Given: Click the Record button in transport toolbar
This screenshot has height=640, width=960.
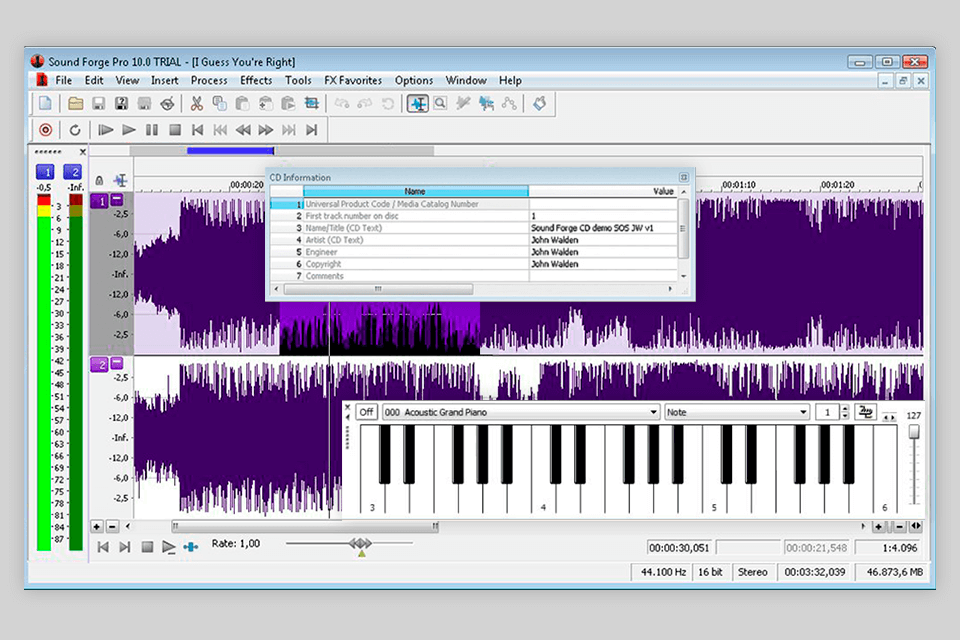Looking at the screenshot, I should click(x=45, y=130).
